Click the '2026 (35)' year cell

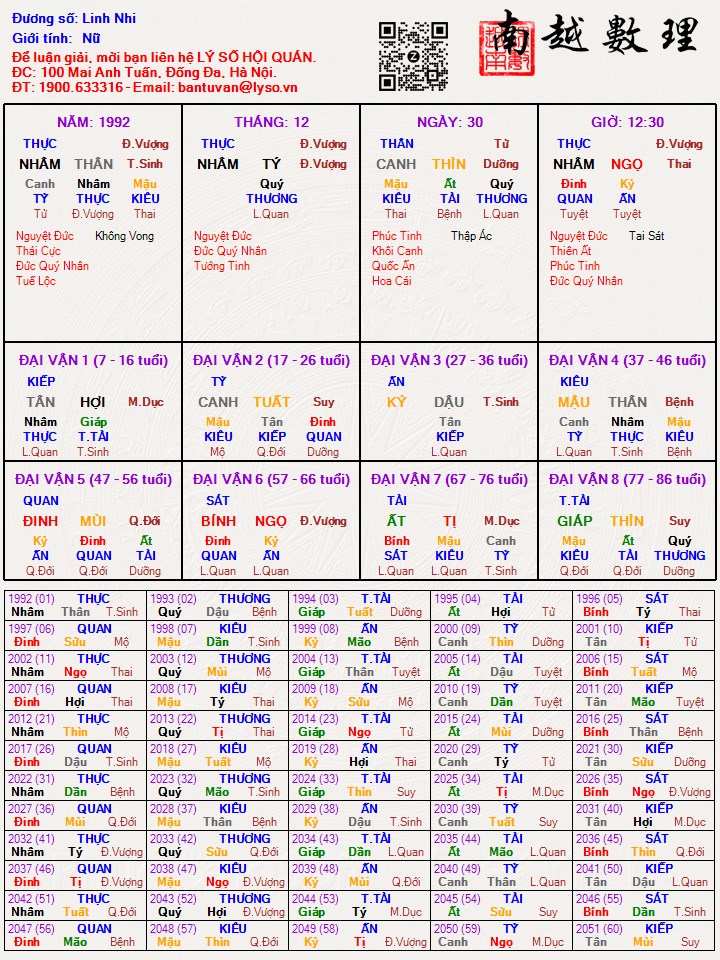[x=643, y=786]
